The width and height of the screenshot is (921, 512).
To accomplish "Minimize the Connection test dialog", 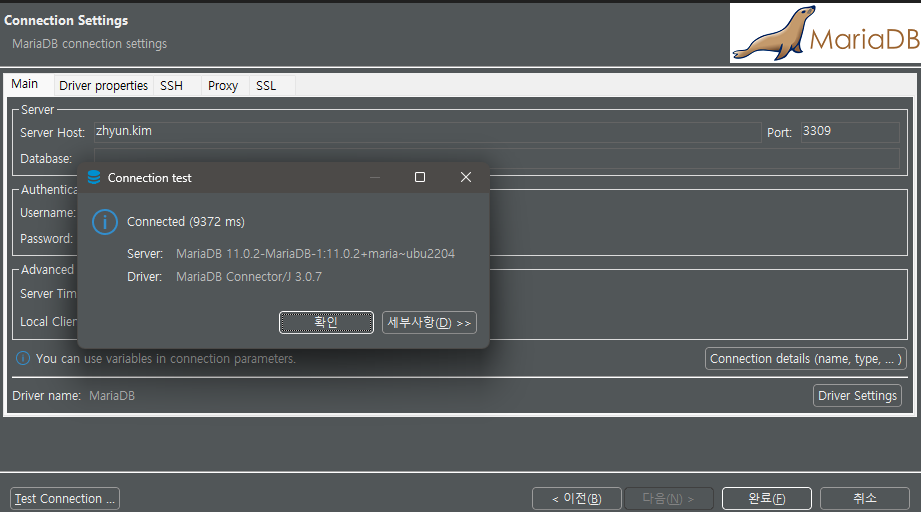I will point(375,177).
